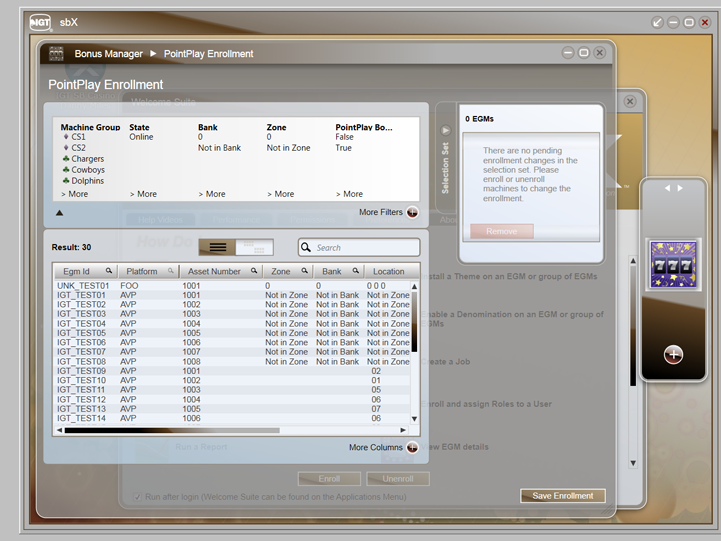Click Welcome Suite scrollbar down arrow

[633, 463]
